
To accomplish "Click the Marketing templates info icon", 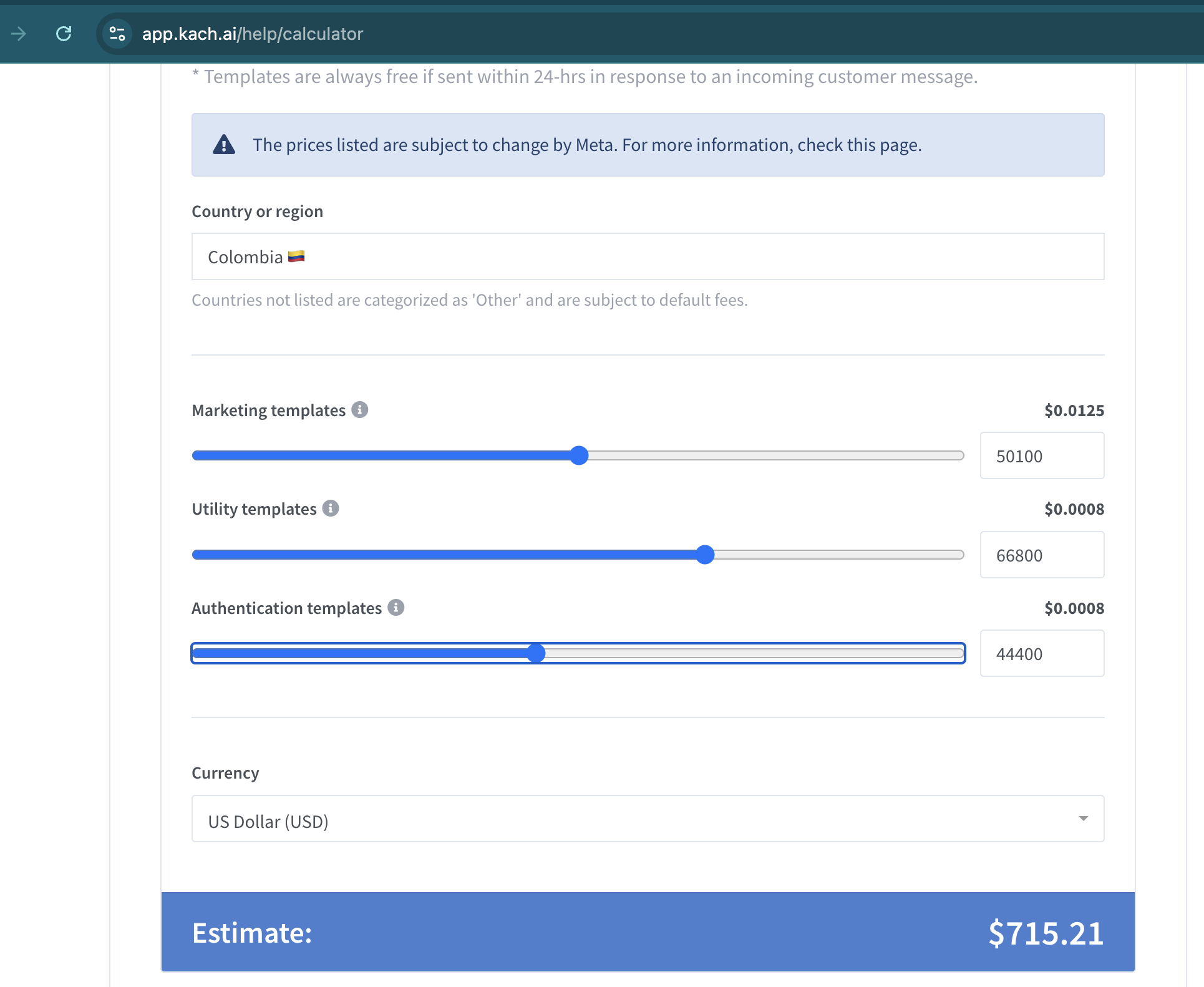I will tap(359, 410).
